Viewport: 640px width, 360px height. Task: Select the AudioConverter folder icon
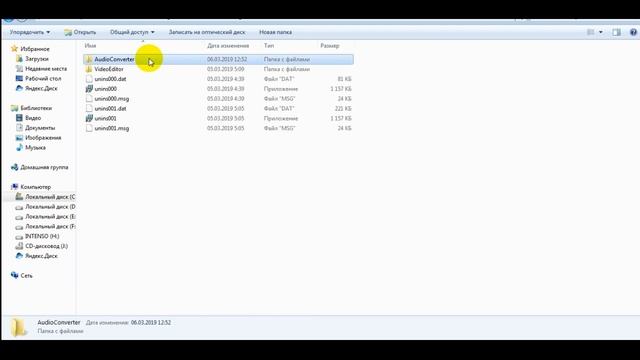coord(89,59)
